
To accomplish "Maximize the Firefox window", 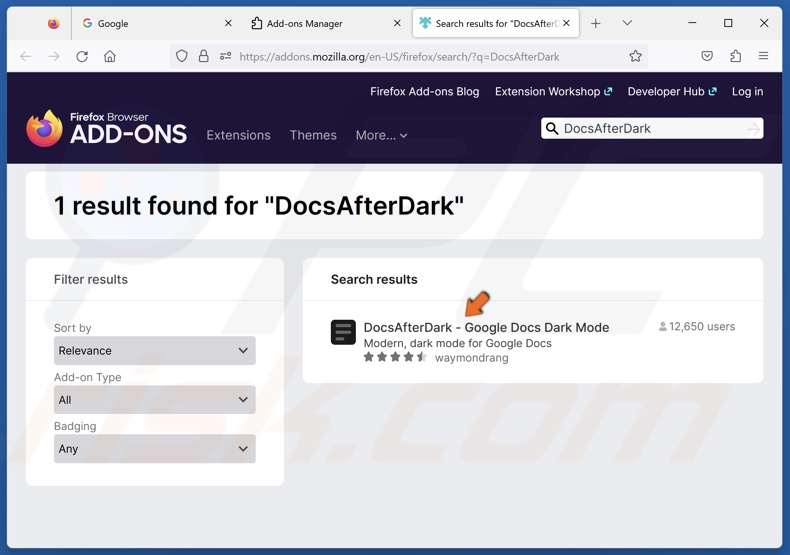I will pos(728,23).
